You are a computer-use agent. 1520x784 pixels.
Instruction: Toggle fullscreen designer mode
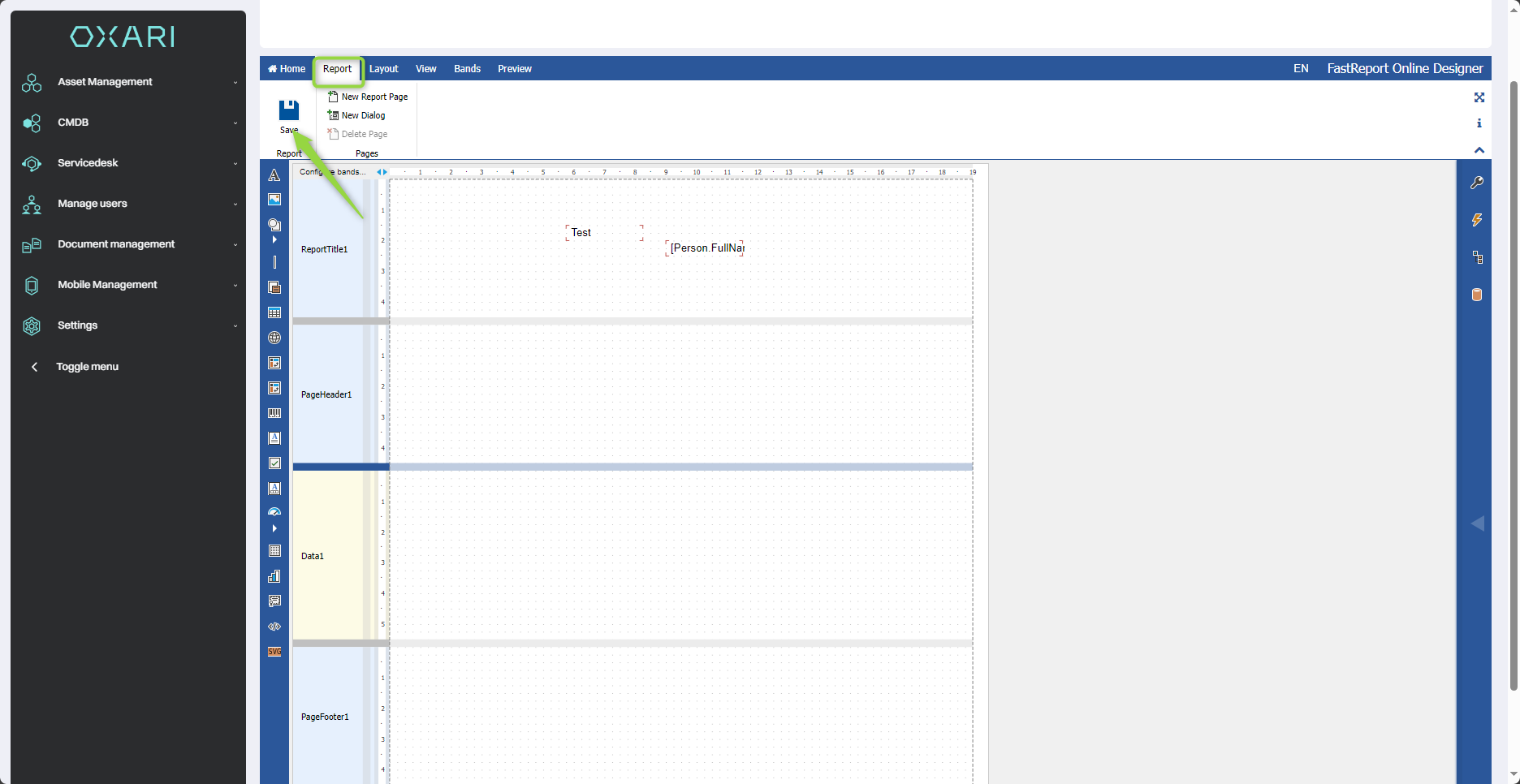pos(1479,97)
